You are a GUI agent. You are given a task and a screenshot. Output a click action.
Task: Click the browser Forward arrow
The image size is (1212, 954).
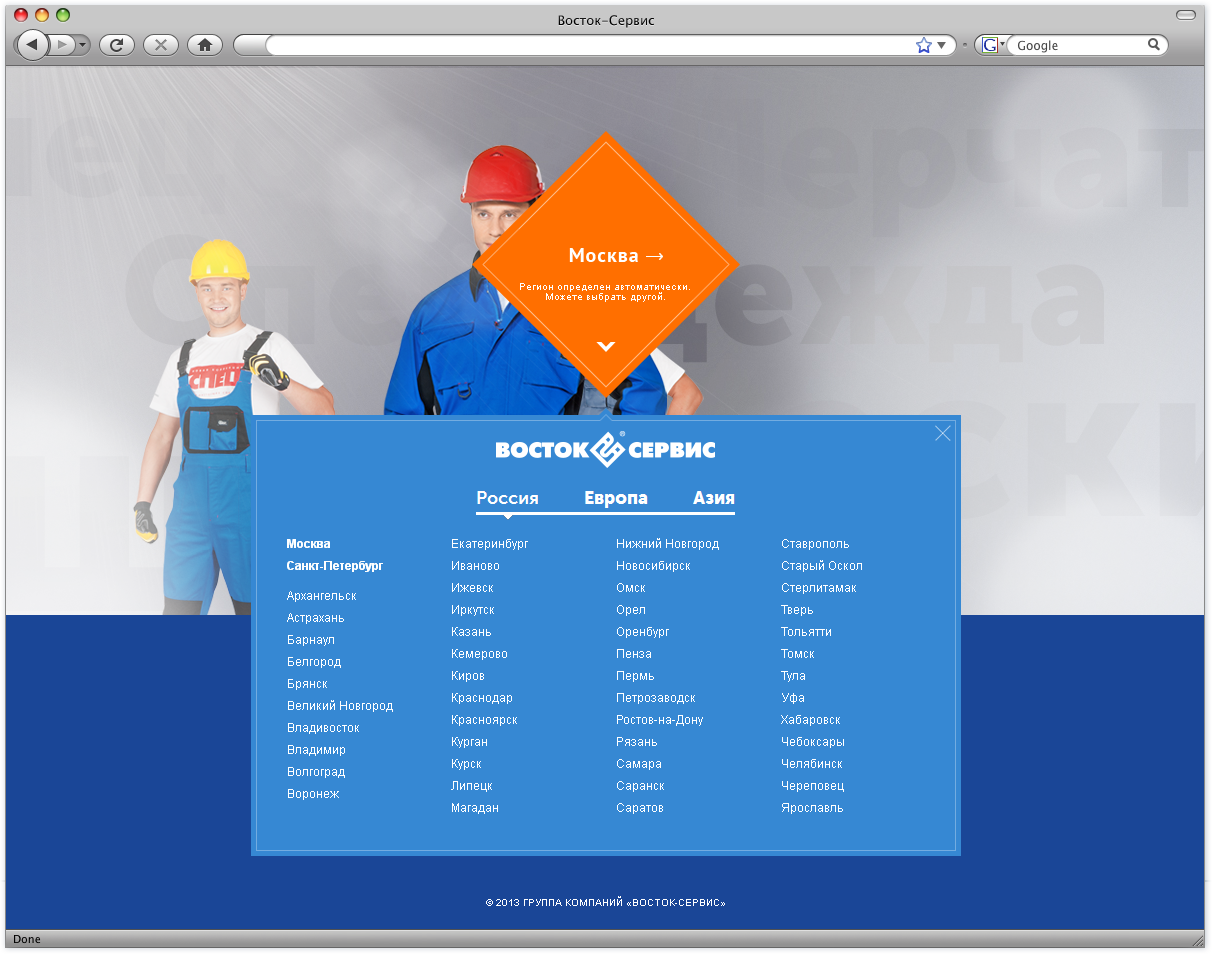tap(62, 45)
